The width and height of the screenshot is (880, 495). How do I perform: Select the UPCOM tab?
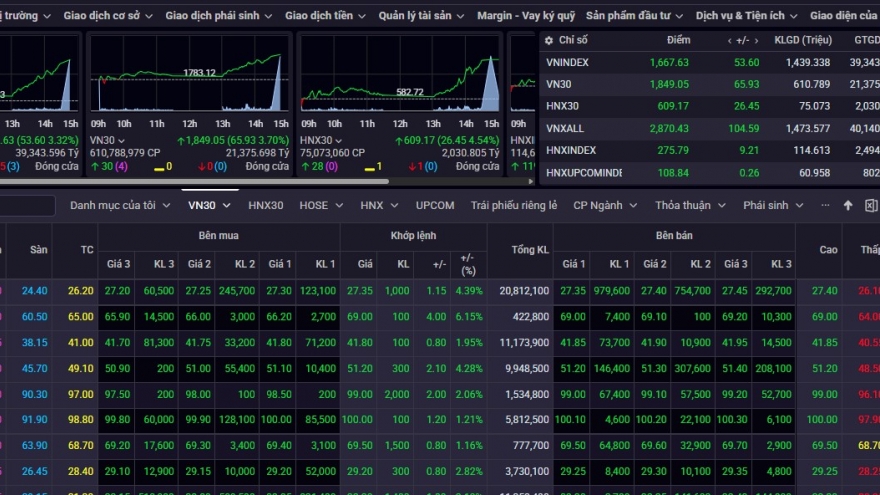[434, 205]
